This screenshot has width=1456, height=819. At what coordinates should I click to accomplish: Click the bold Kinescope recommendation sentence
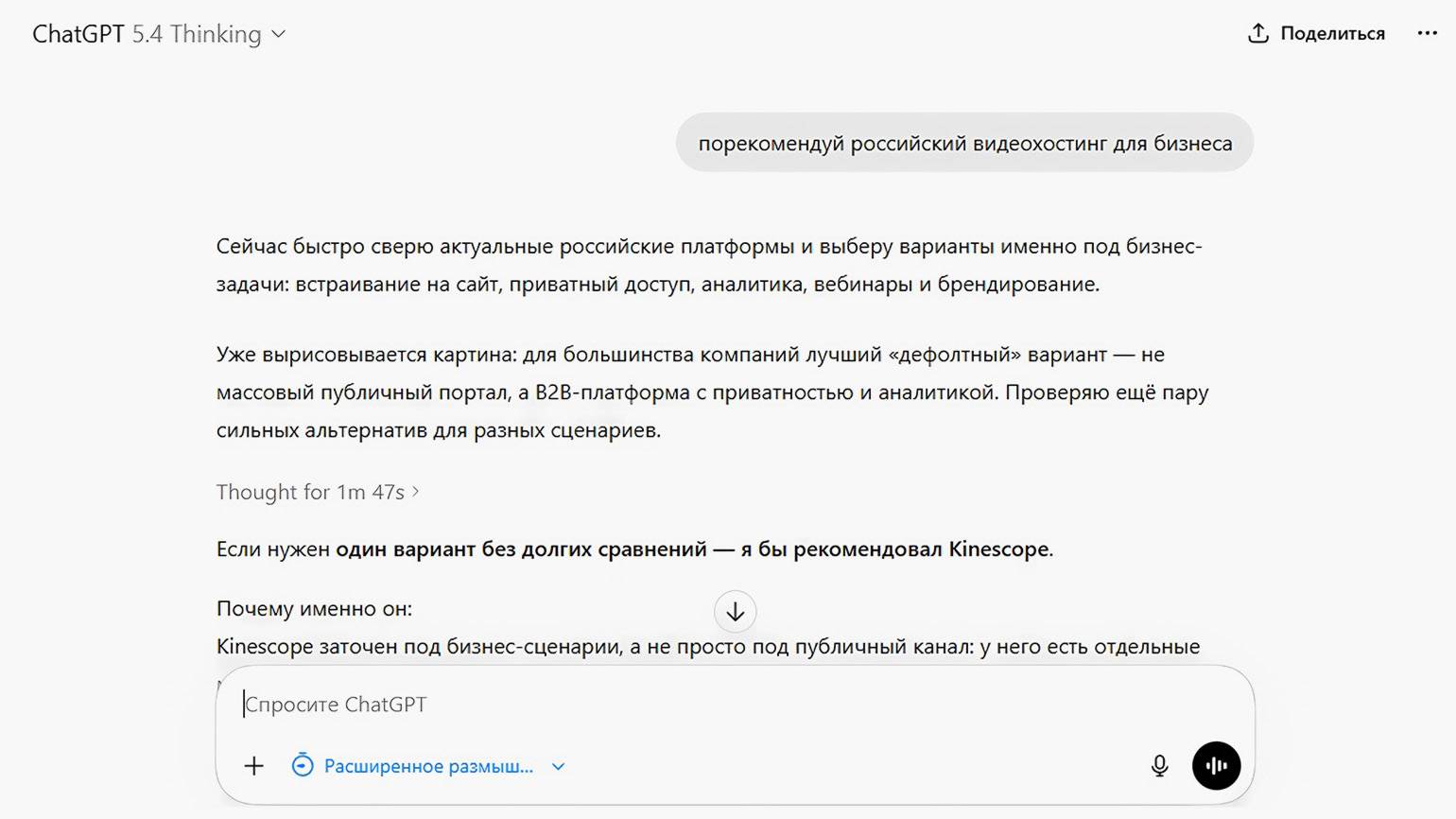[694, 549]
